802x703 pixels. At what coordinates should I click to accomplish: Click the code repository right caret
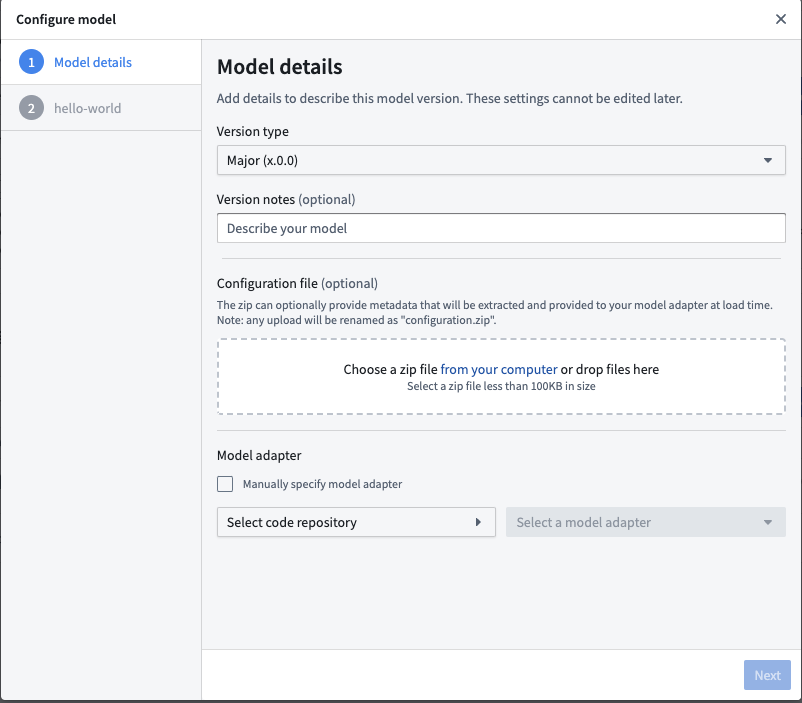coord(478,522)
